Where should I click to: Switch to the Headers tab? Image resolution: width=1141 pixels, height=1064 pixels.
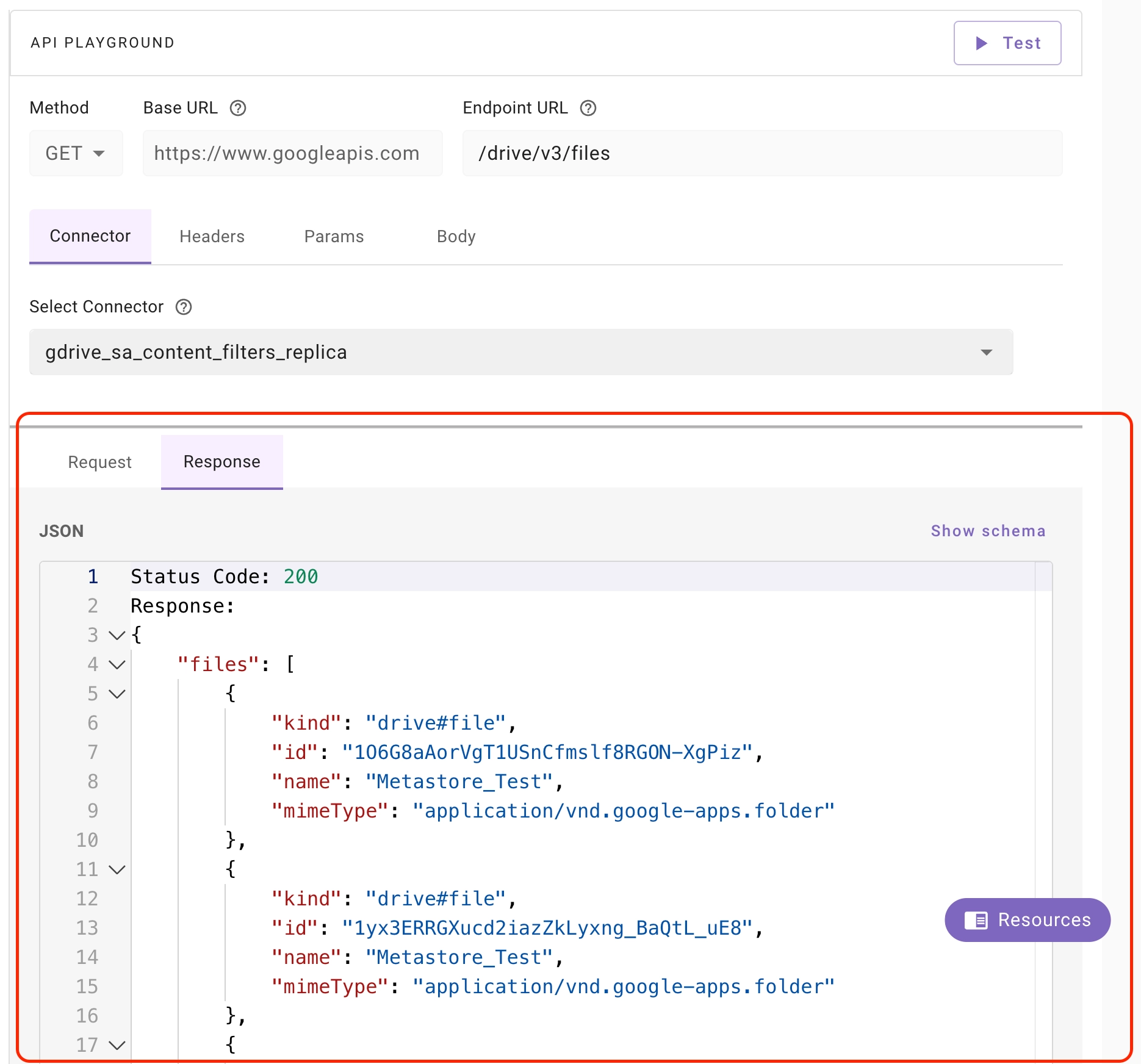point(212,237)
